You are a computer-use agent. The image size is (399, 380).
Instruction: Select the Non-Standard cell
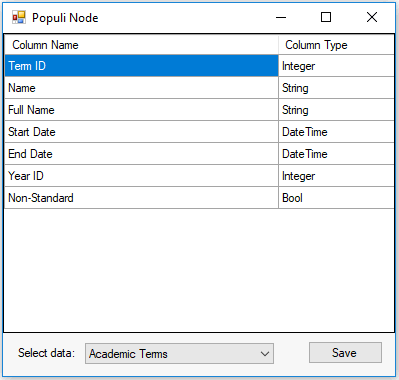[142, 198]
